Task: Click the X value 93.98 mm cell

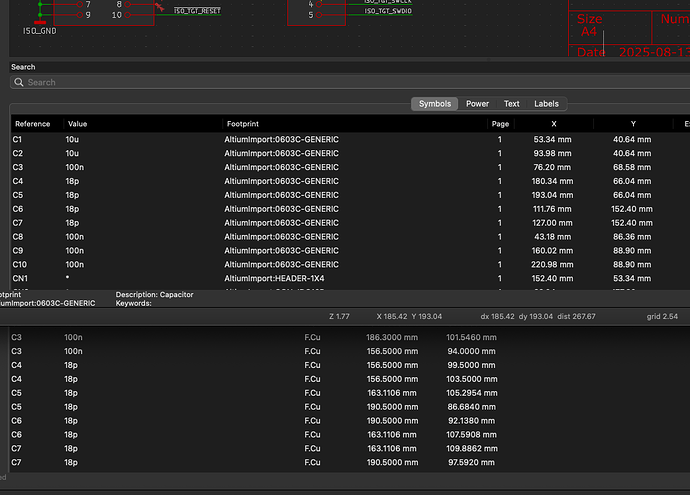Action: click(x=552, y=154)
